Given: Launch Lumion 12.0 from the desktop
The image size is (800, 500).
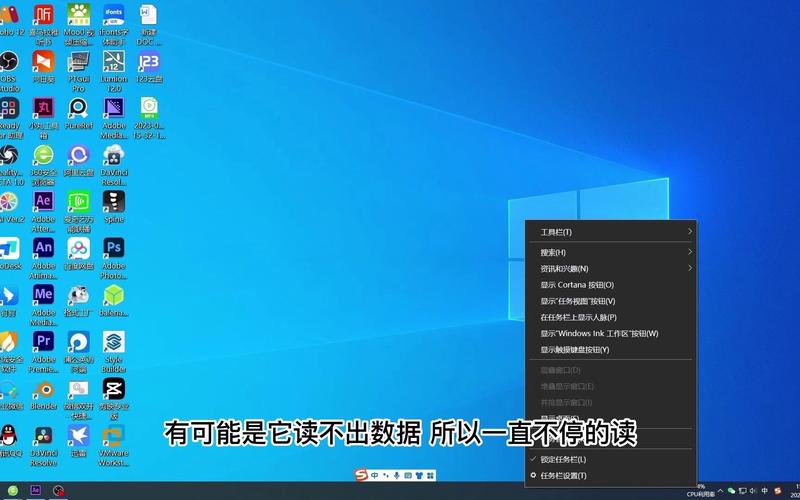Looking at the screenshot, I should pyautogui.click(x=113, y=70).
